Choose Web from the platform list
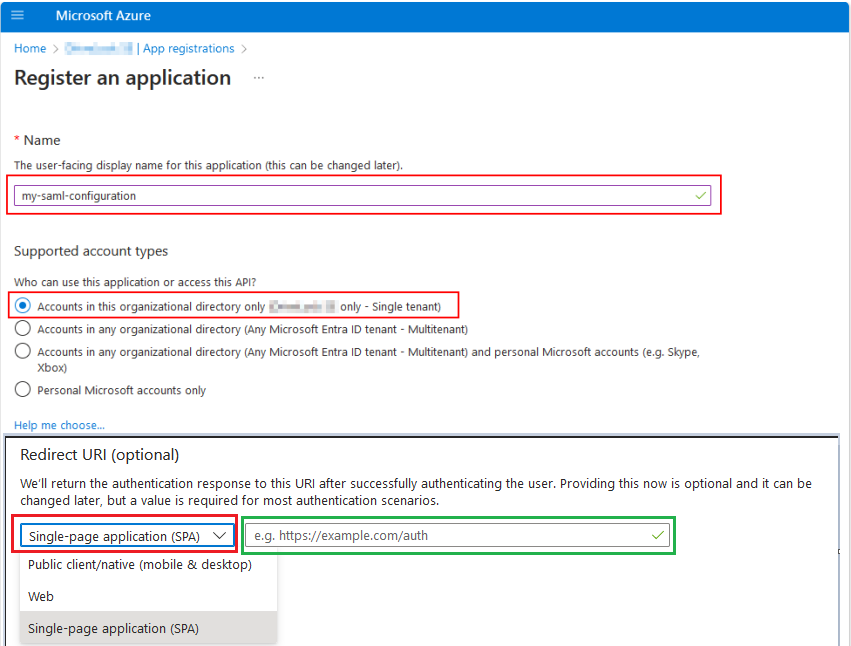Viewport: 851px width, 646px height. tap(41, 597)
